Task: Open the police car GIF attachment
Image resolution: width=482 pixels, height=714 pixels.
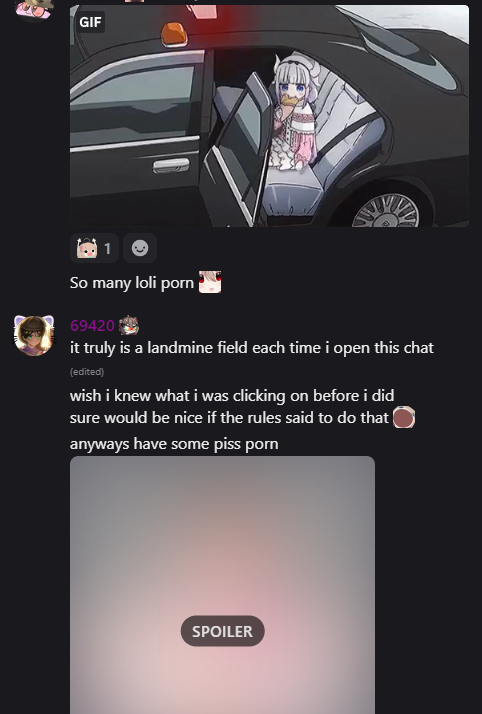Action: point(269,116)
